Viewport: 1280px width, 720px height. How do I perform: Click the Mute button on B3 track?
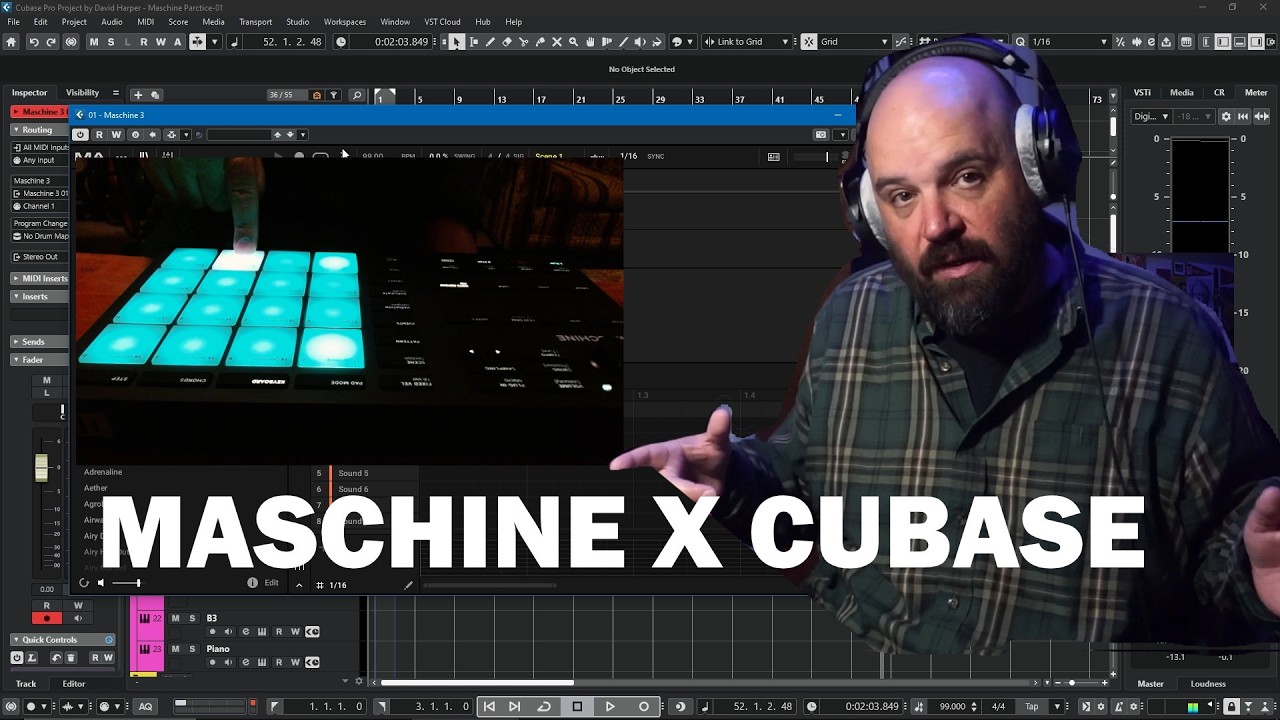tap(176, 618)
